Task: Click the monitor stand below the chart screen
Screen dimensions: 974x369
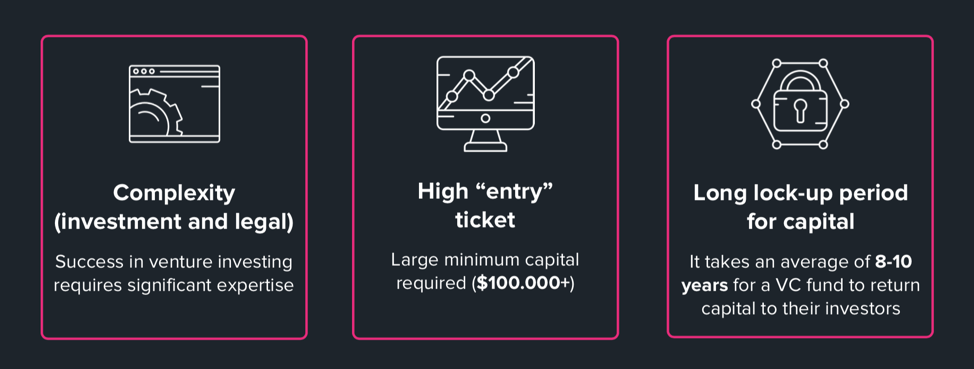Action: pyautogui.click(x=485, y=140)
